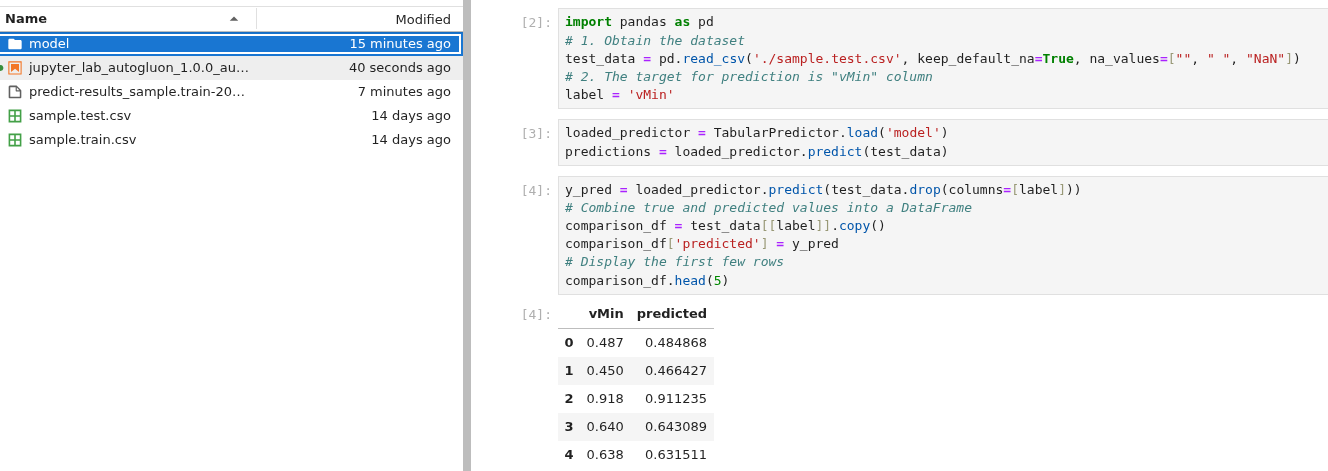Click the sample.train.csv spreadsheet icon

[15, 140]
